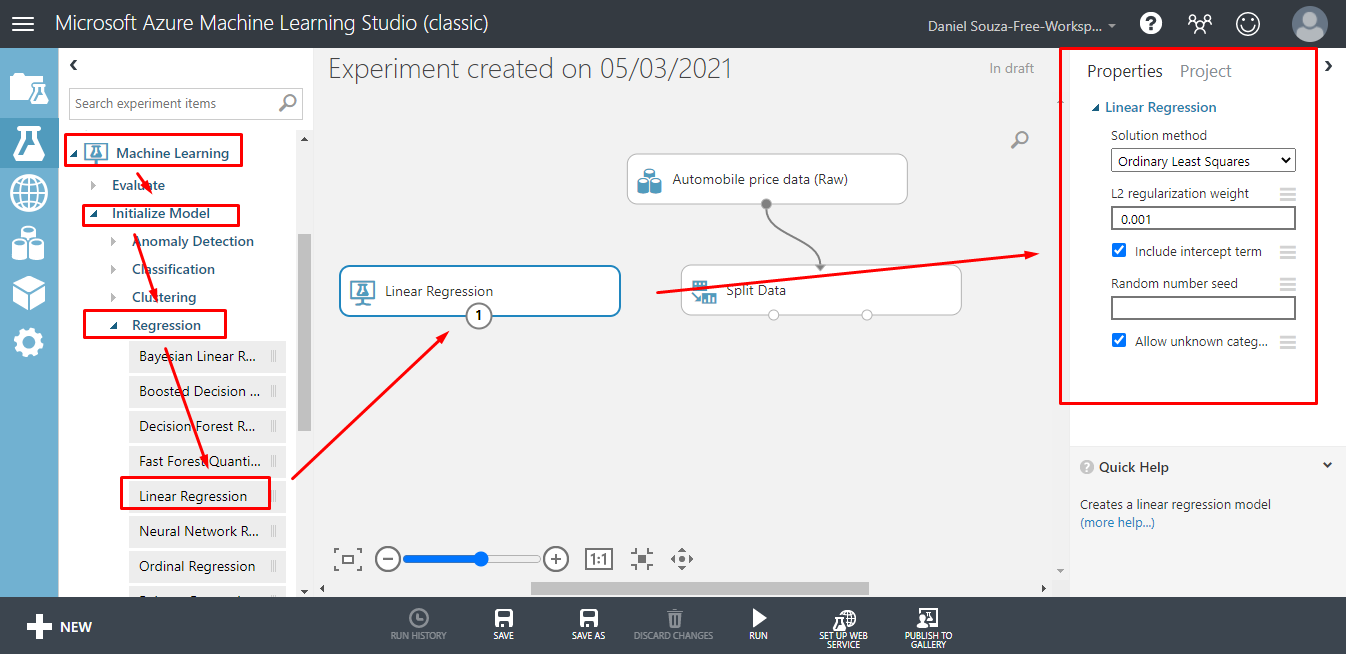This screenshot has height=654, width=1346.
Task: Open the Experiments flask sidebar icon
Action: (29, 143)
